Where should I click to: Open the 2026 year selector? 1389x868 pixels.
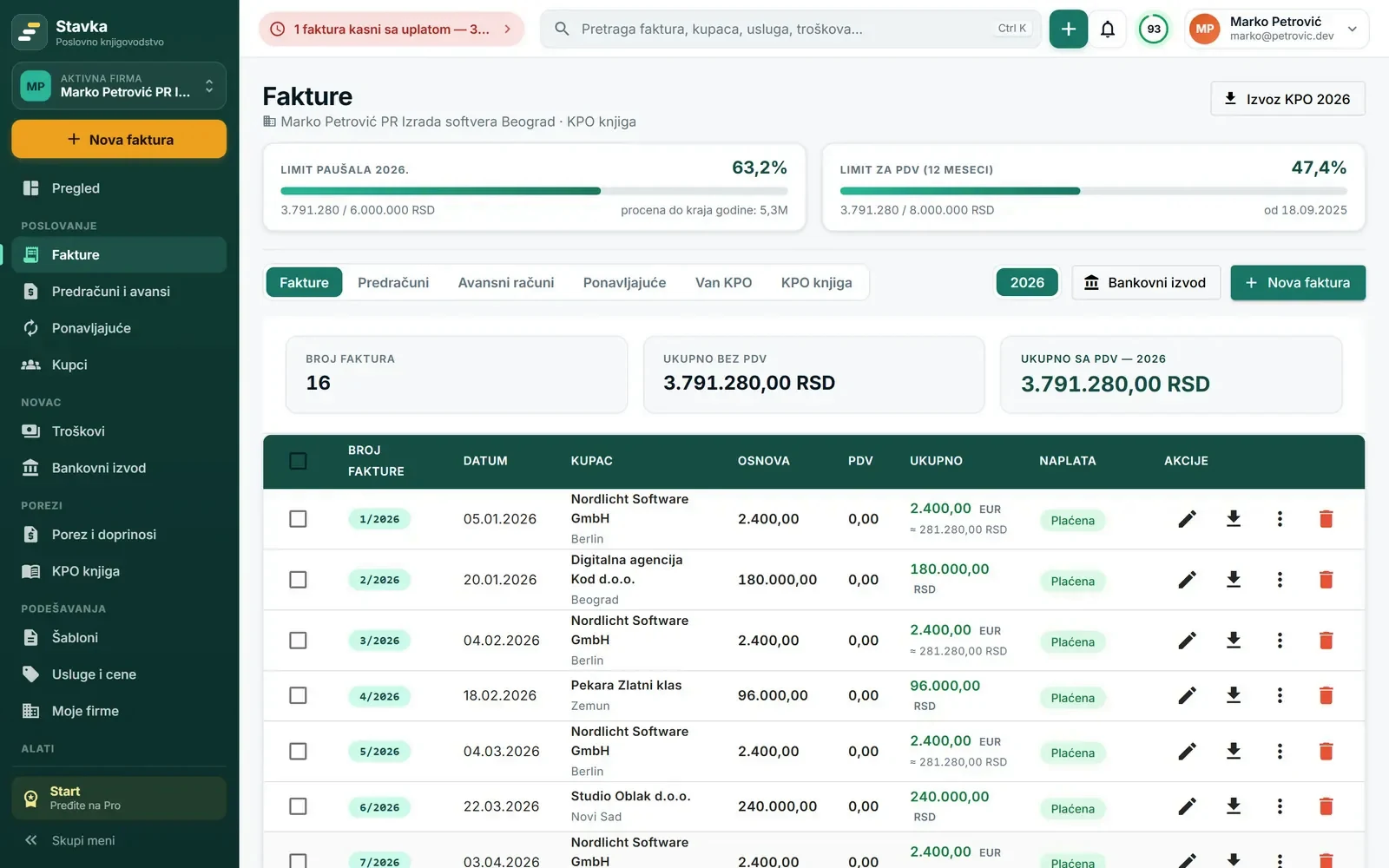click(x=1027, y=283)
